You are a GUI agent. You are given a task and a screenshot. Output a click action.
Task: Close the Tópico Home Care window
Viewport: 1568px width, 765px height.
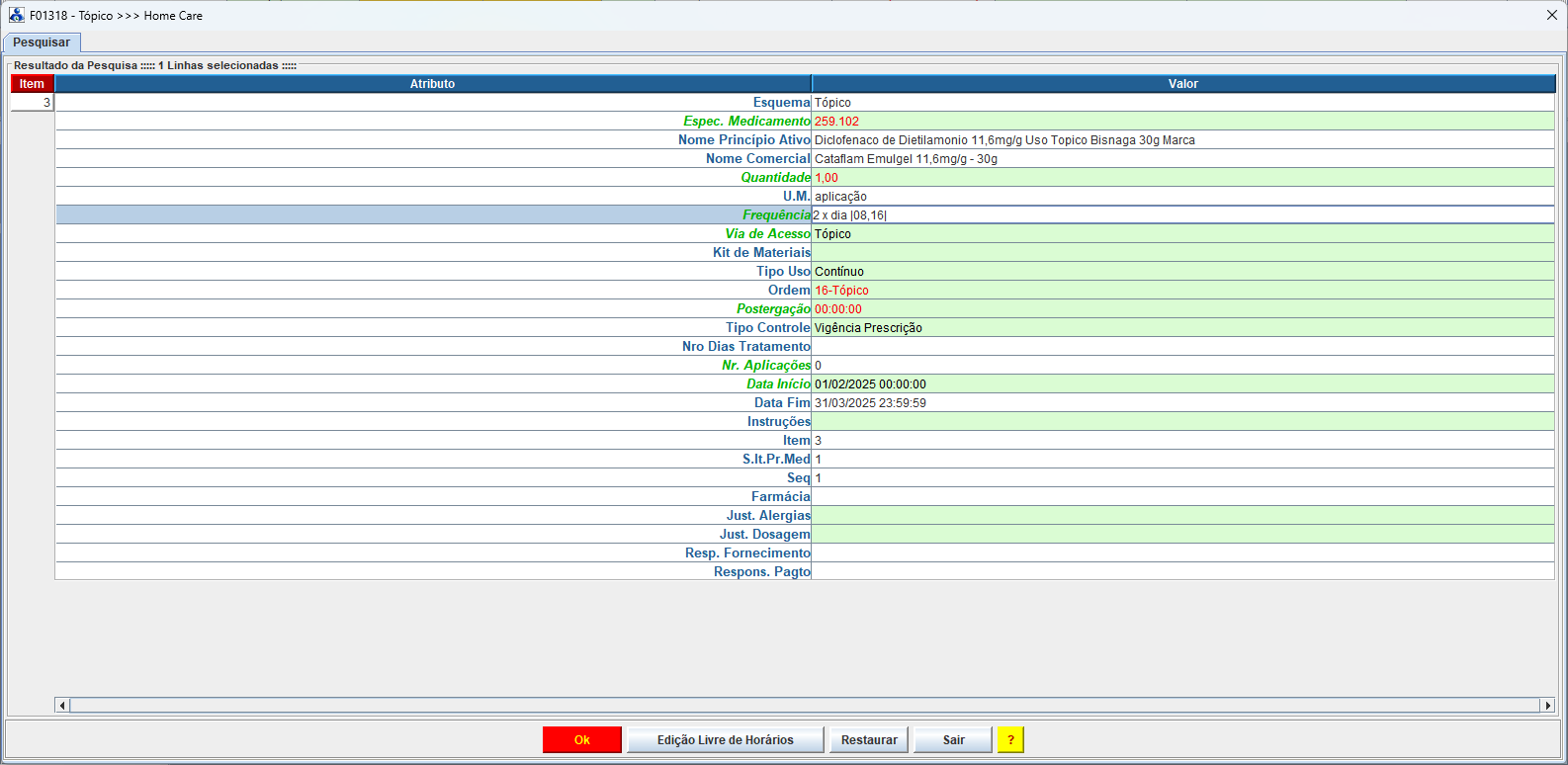coord(1551,15)
